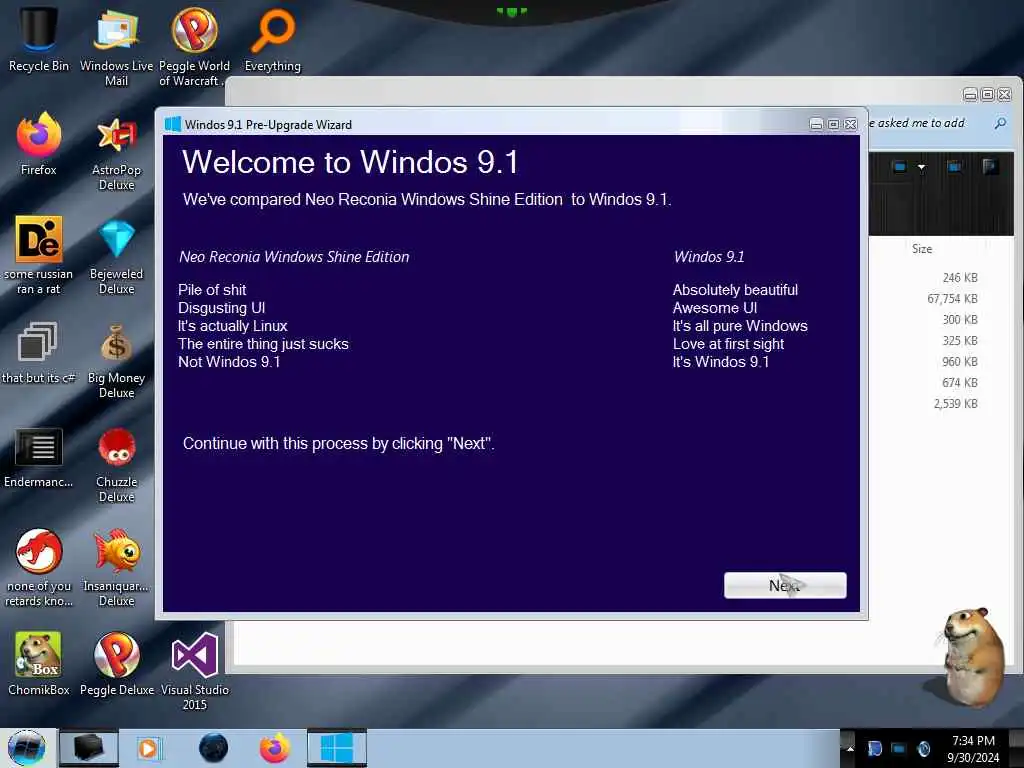Click the taskbar clock showing 7:34 PM
Viewport: 1024px width, 768px height.
[973, 748]
